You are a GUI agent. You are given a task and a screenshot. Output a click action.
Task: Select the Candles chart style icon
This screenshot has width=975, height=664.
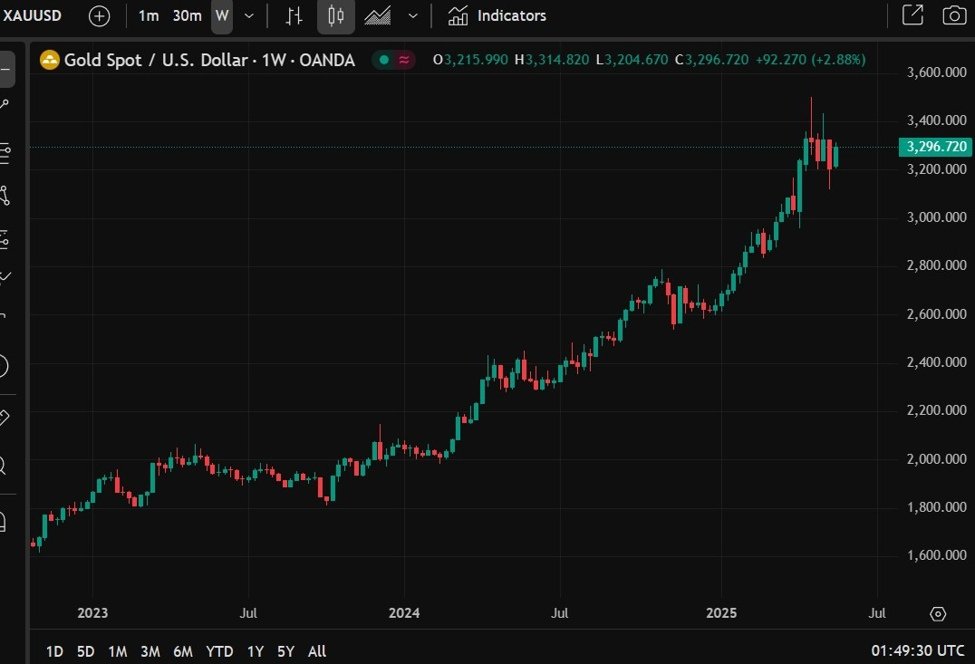tap(336, 16)
